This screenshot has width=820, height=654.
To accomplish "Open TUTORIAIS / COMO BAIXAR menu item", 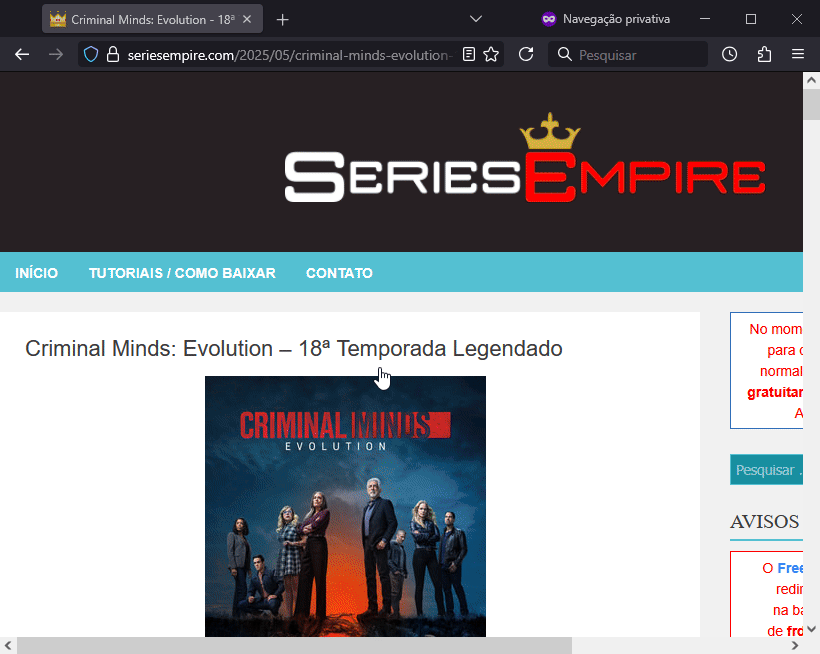I will [182, 273].
